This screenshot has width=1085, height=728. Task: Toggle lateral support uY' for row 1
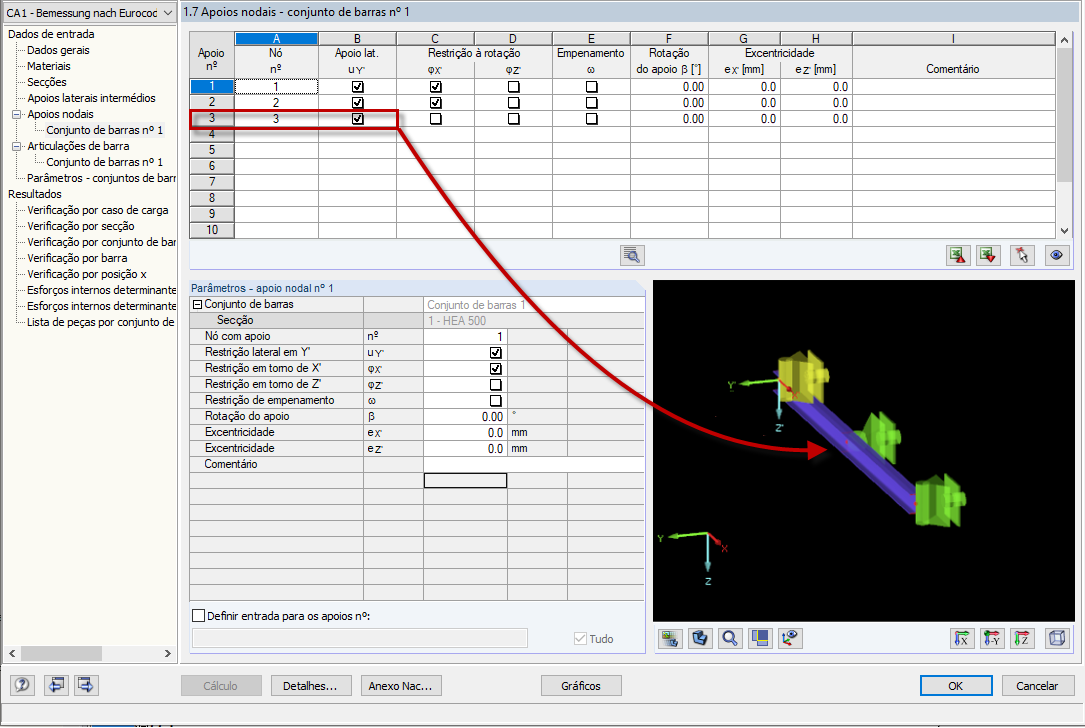click(x=358, y=87)
